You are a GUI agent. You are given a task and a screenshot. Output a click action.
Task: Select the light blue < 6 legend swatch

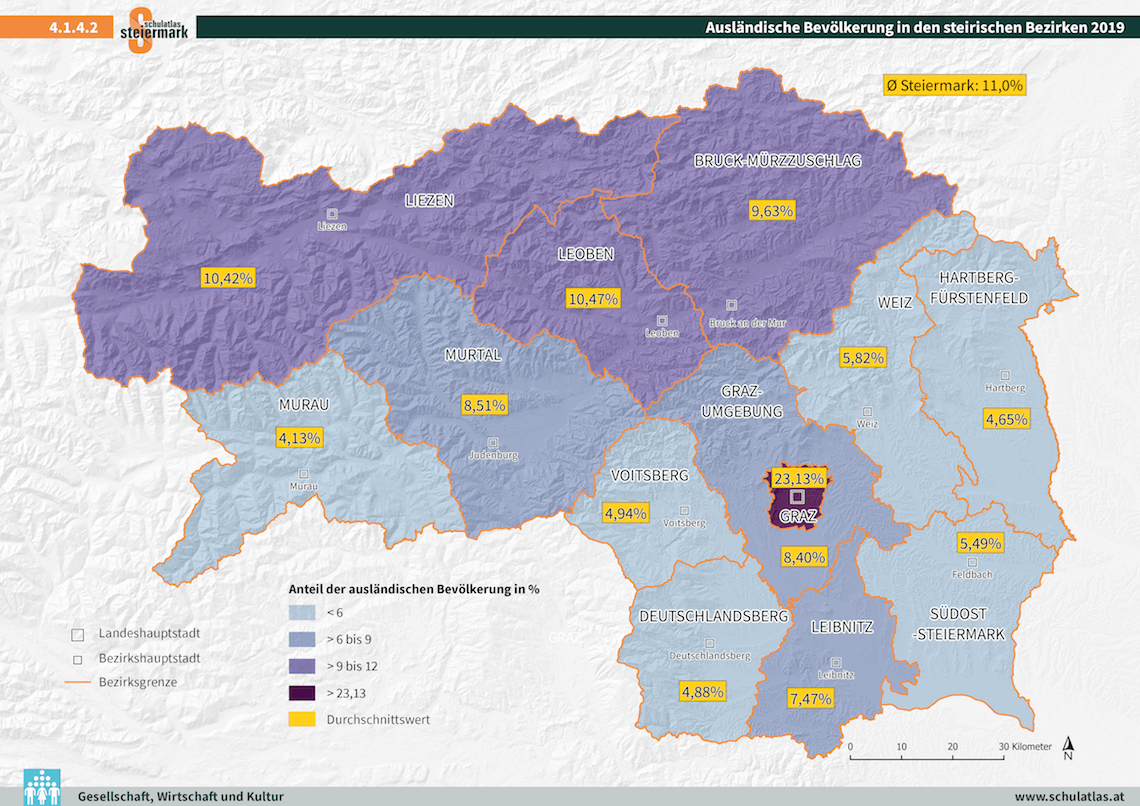(x=302, y=612)
